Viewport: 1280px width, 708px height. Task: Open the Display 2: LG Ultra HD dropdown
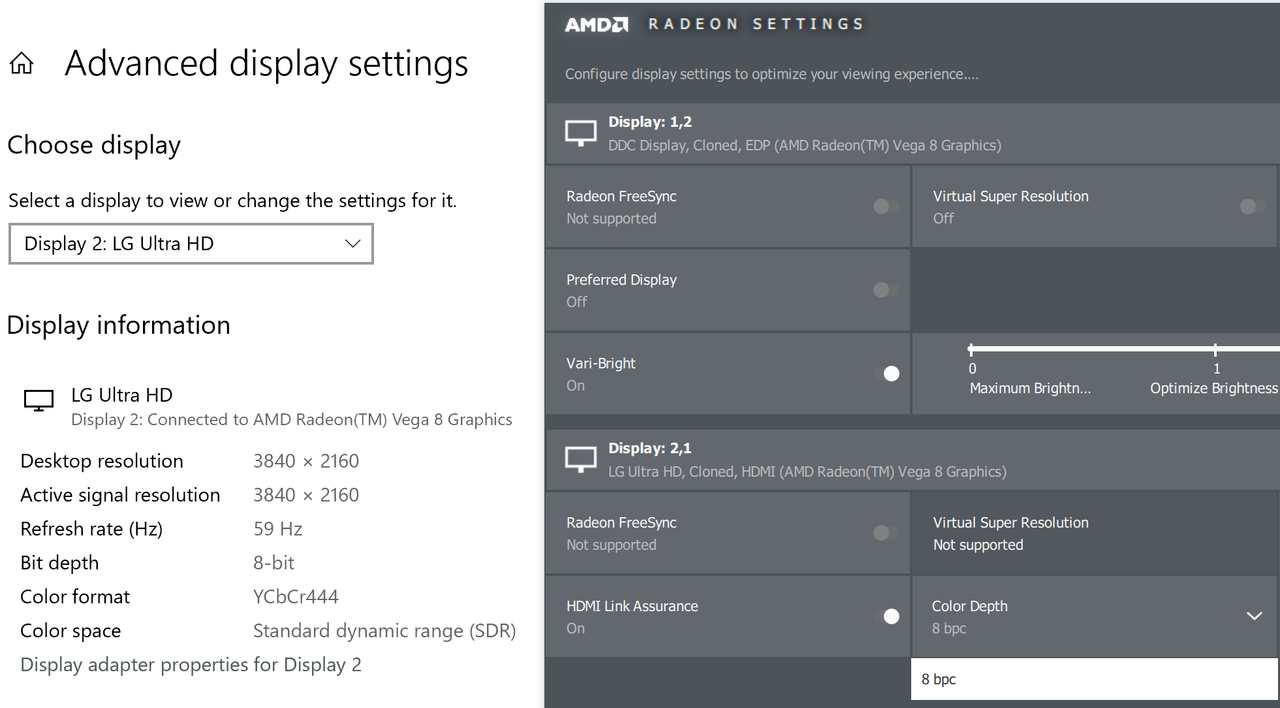(191, 244)
